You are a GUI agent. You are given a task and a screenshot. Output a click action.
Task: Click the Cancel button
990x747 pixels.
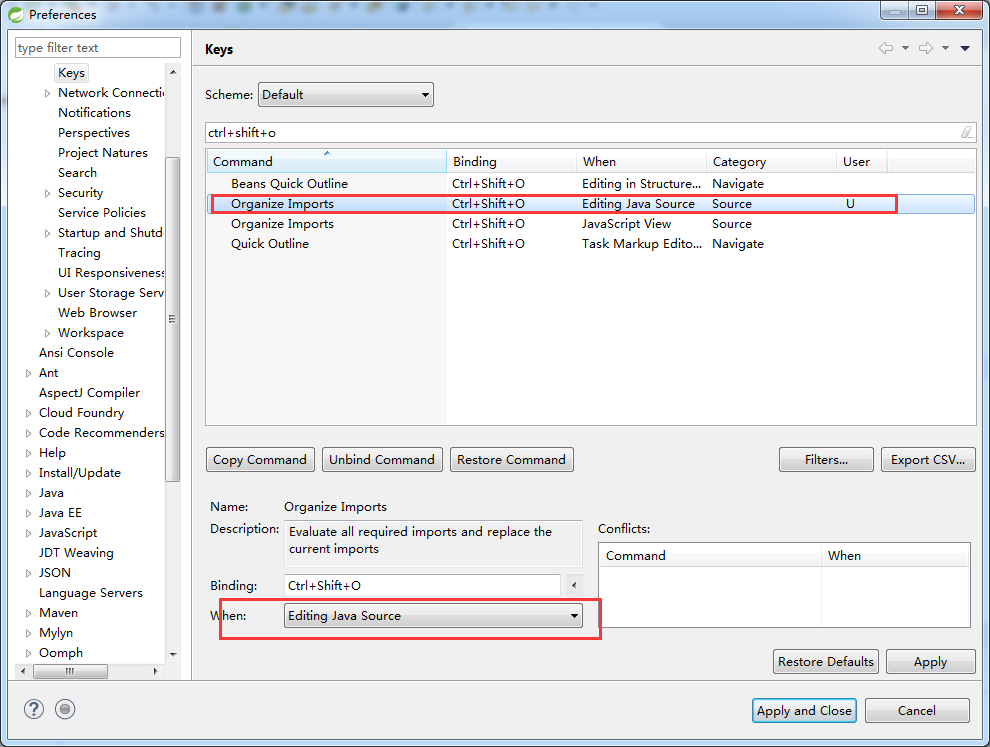tap(917, 710)
